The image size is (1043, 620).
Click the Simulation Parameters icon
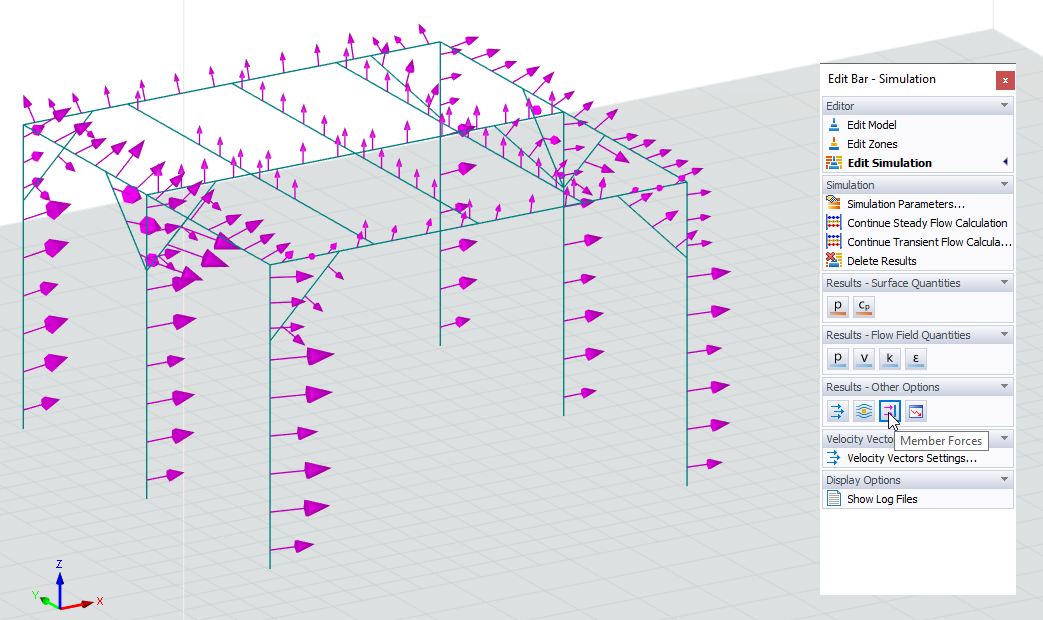(833, 203)
